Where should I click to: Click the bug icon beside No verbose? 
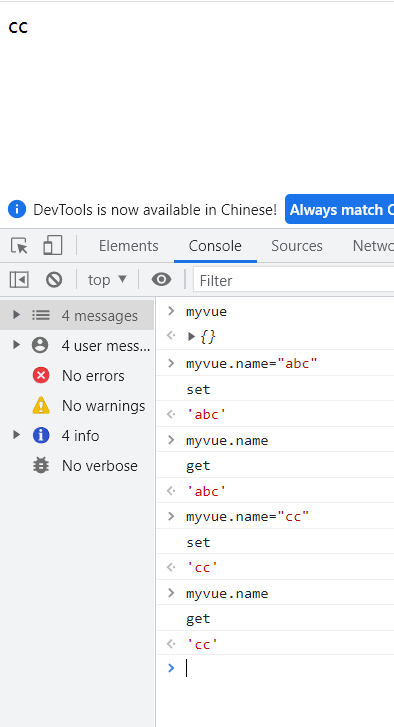click(41, 466)
